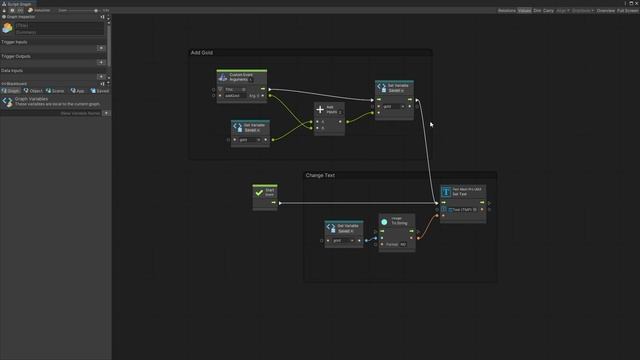Click the New Variable Name field

pos(51,113)
